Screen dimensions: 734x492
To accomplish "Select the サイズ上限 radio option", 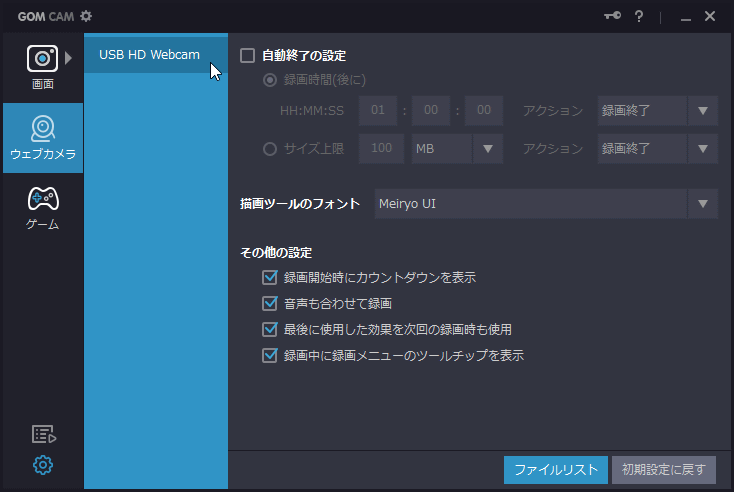I will (x=270, y=149).
